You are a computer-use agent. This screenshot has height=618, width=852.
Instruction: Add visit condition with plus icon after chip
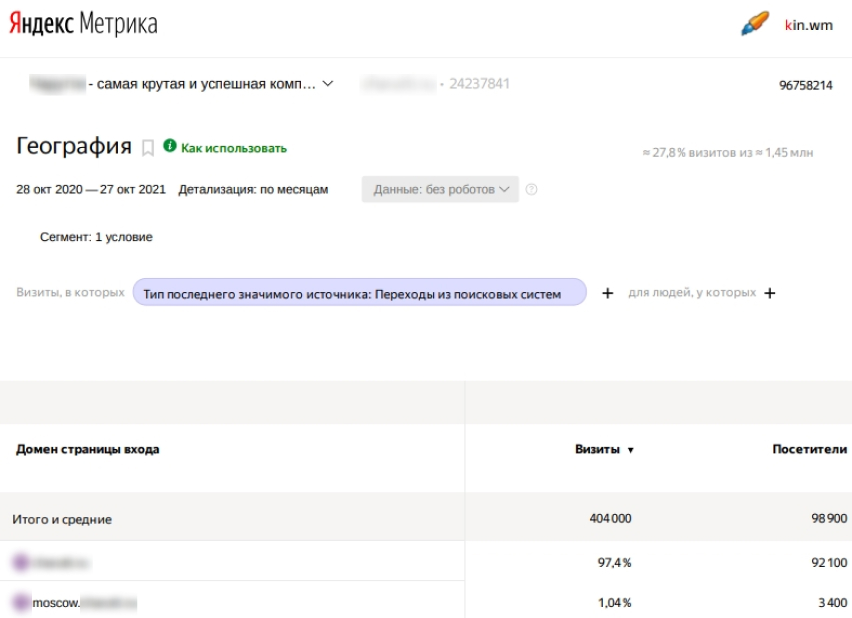[x=606, y=294]
